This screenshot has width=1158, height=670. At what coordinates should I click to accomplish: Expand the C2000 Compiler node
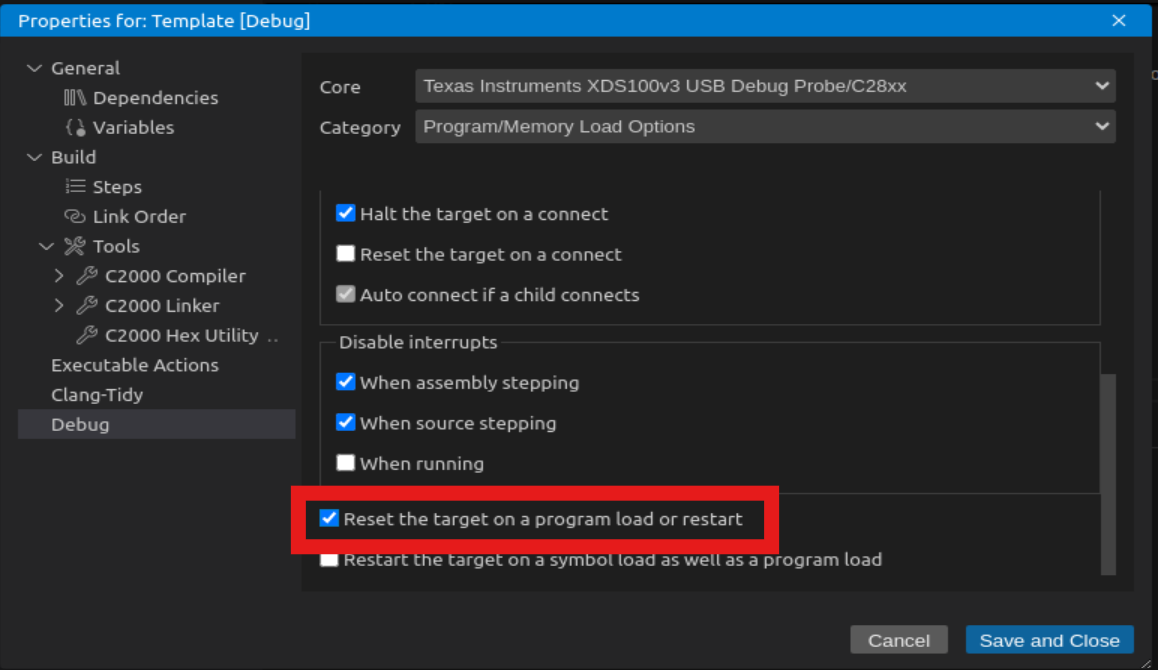pos(59,276)
